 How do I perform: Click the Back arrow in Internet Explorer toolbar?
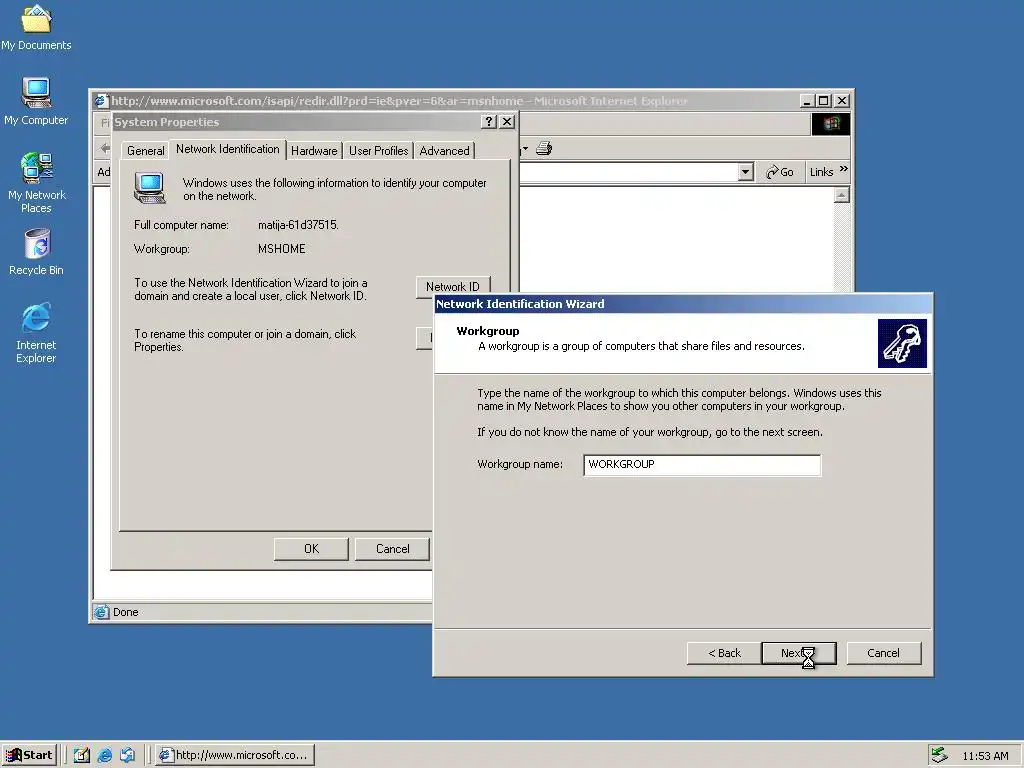(105, 149)
